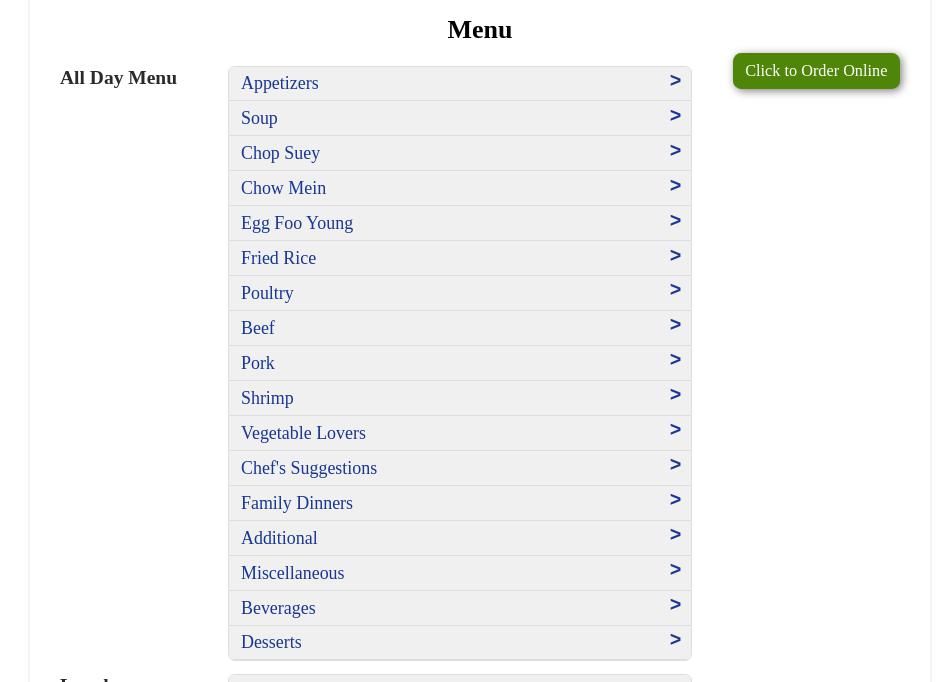
Task: Click the All Day Menu heading
Action: click(x=118, y=78)
